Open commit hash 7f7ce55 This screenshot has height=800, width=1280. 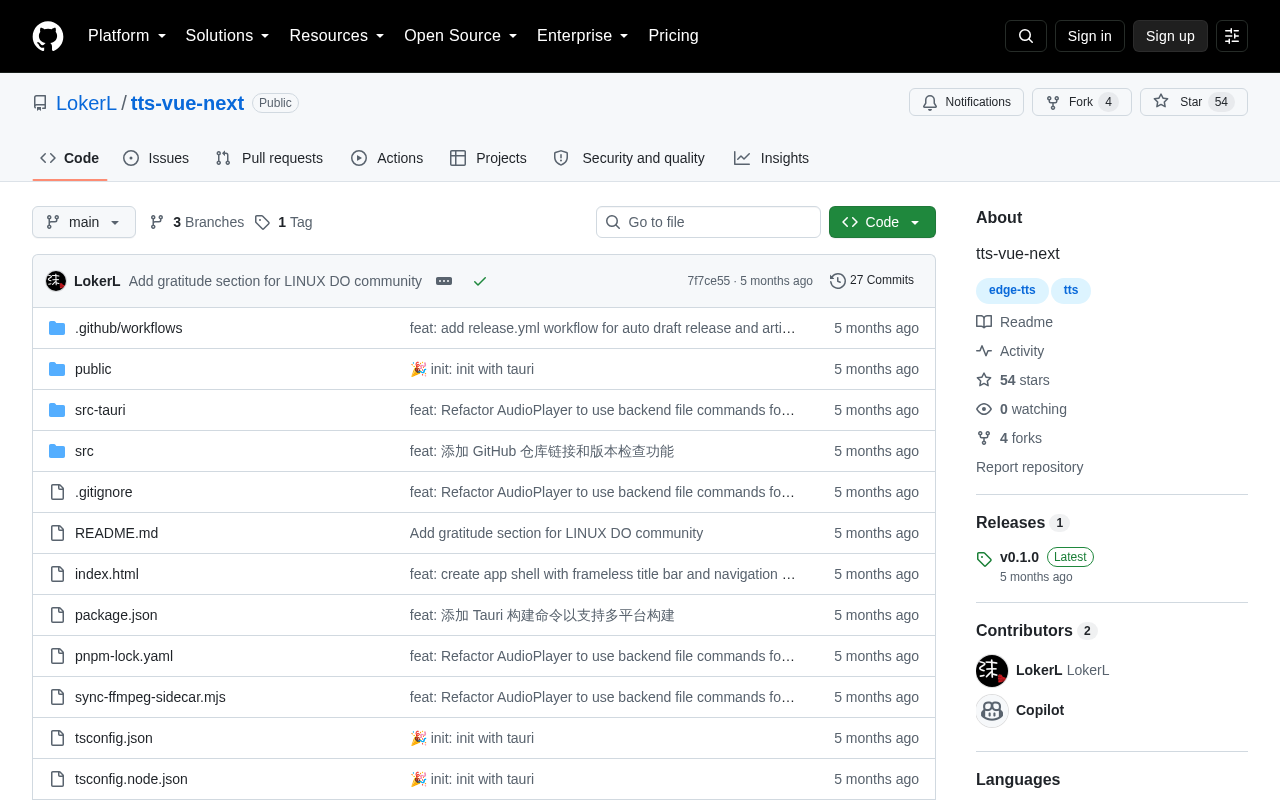[x=709, y=281]
